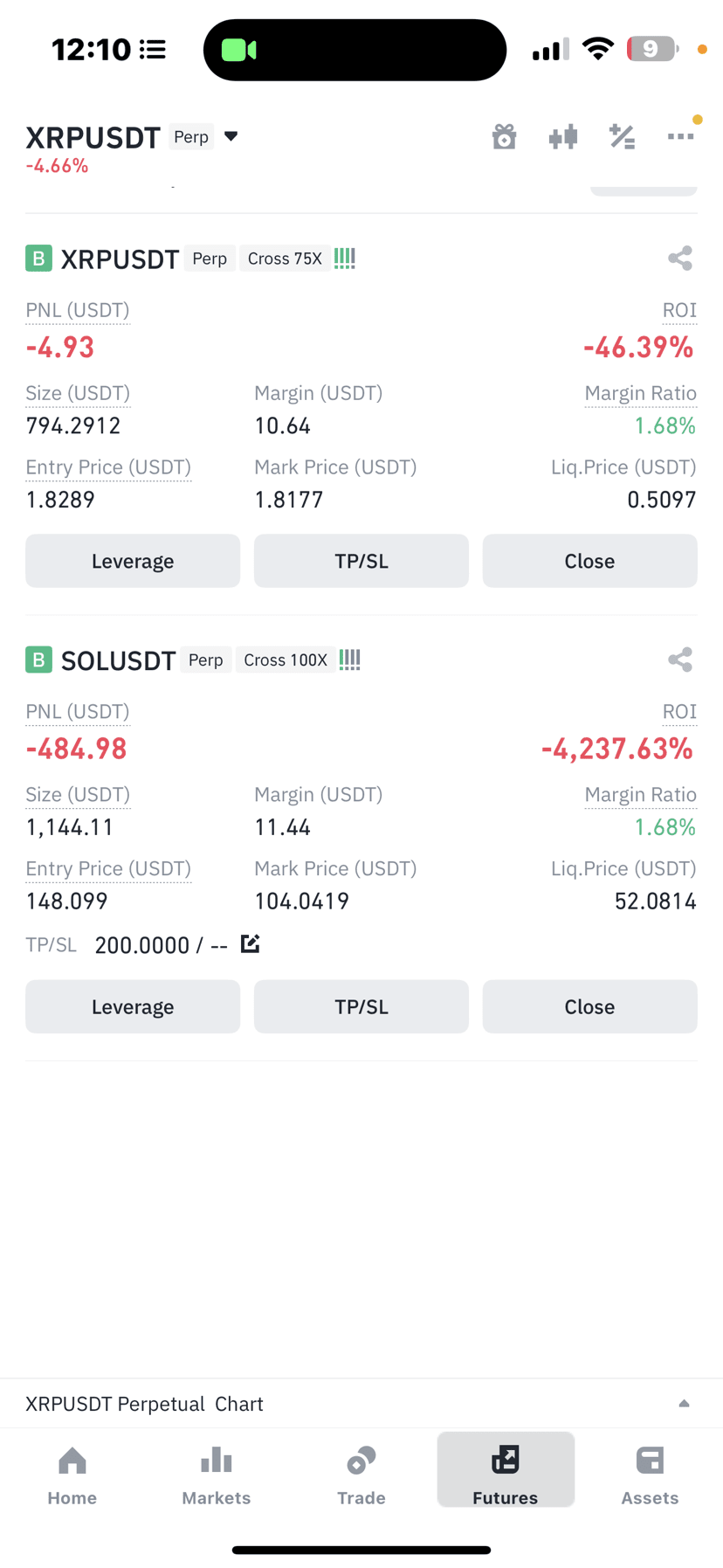Image resolution: width=723 pixels, height=1568 pixels.
Task: Share the SOLUSDT position
Action: [680, 660]
